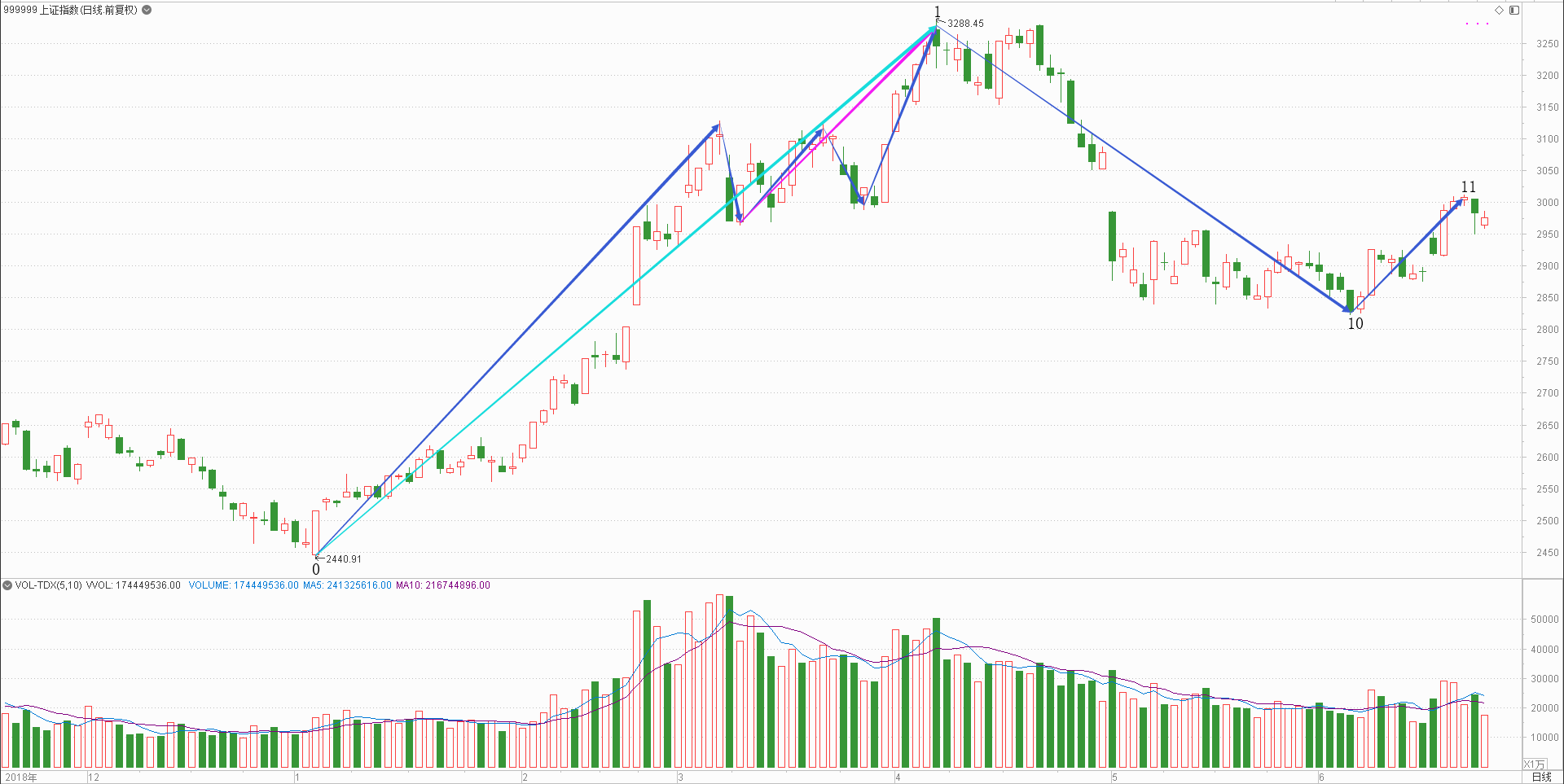This screenshot has height=784, width=1564.
Task: Toggle the side panel layout icon
Action: [x=1513, y=10]
